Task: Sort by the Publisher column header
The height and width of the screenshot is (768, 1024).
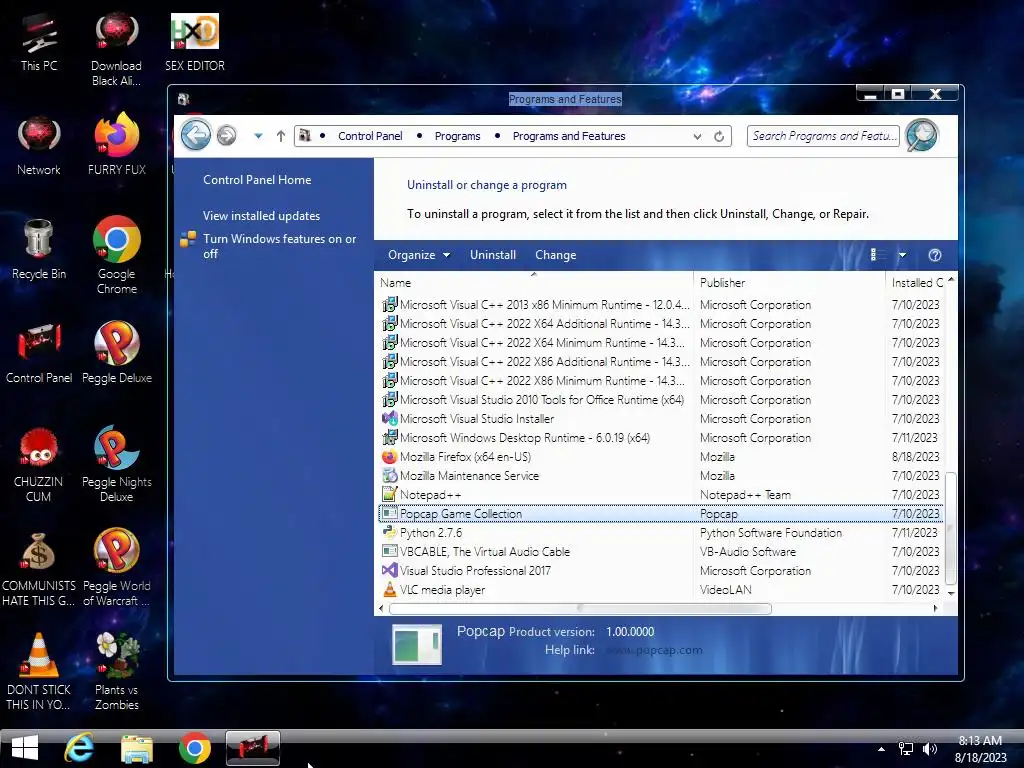Action: point(789,282)
